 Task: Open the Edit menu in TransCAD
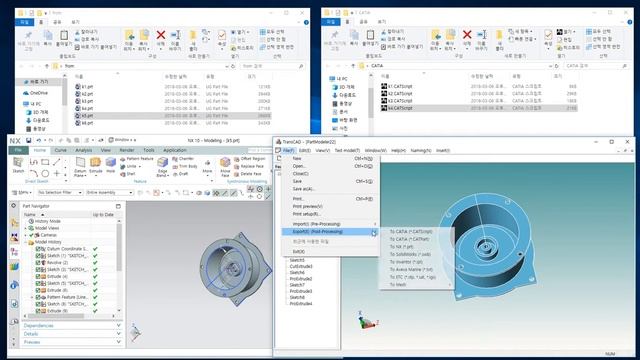pos(305,151)
